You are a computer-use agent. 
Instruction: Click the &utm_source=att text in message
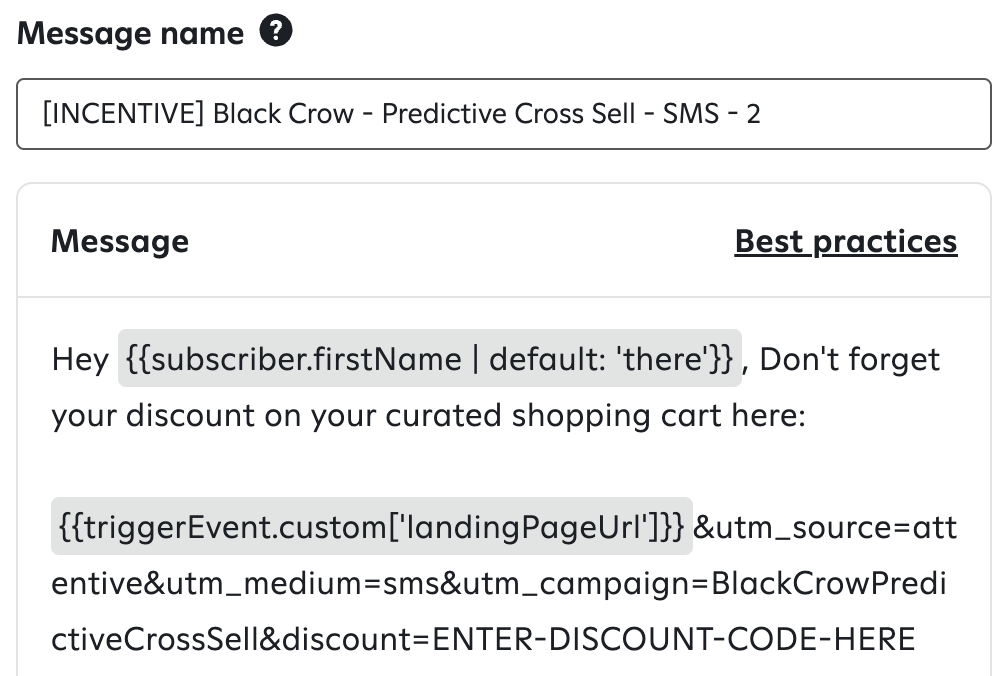coord(825,527)
